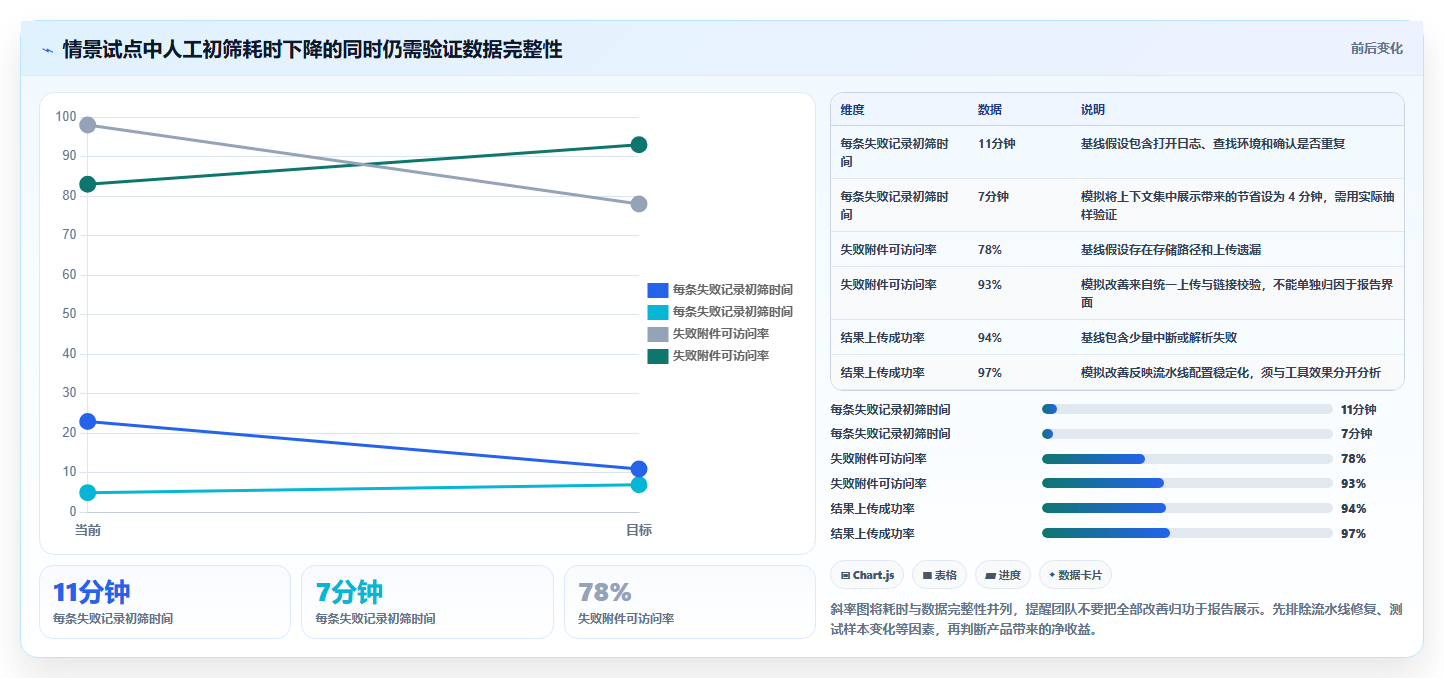The width and height of the screenshot is (1444, 678).
Task: Click the 说明 column header
Action: click(1093, 110)
